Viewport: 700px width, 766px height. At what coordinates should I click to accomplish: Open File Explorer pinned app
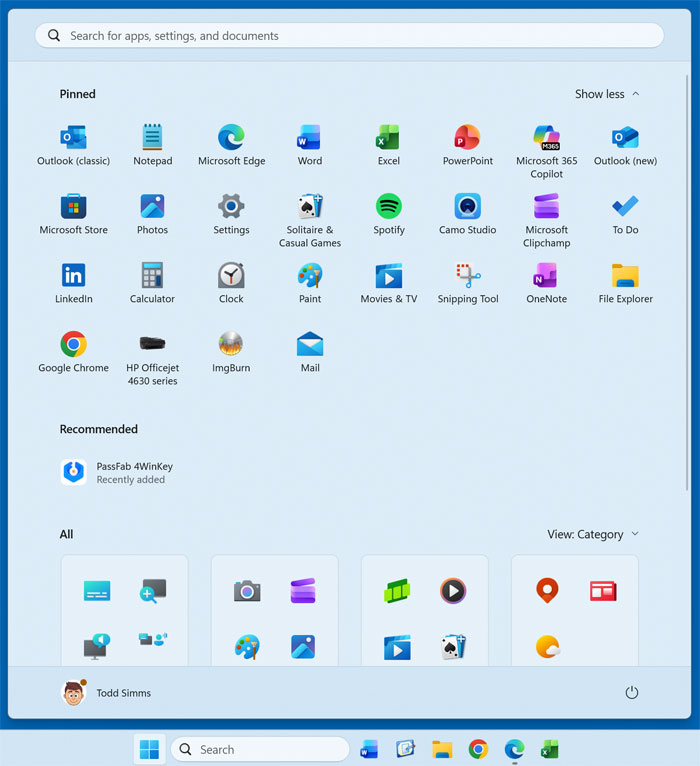click(x=625, y=283)
